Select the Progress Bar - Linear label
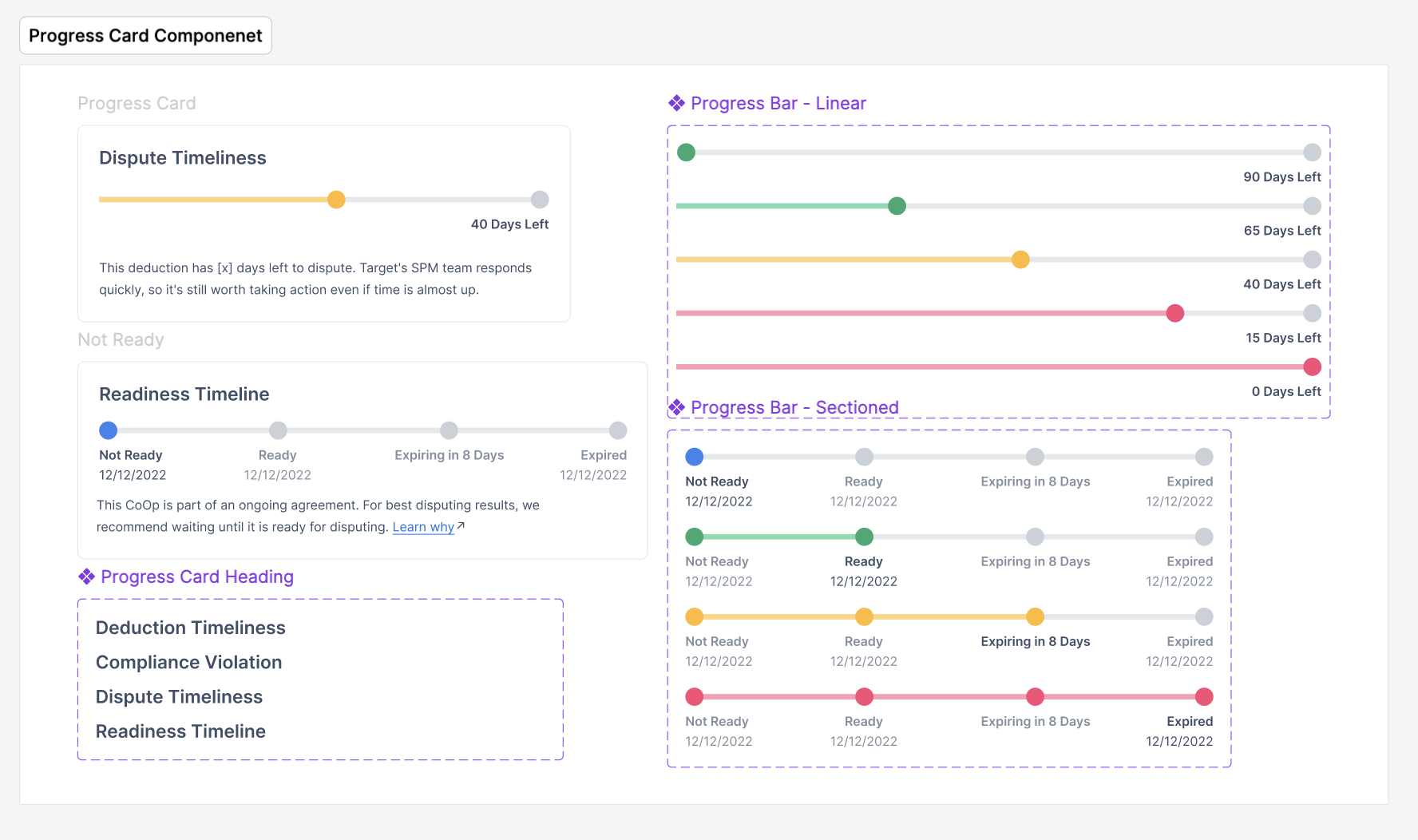 778,103
